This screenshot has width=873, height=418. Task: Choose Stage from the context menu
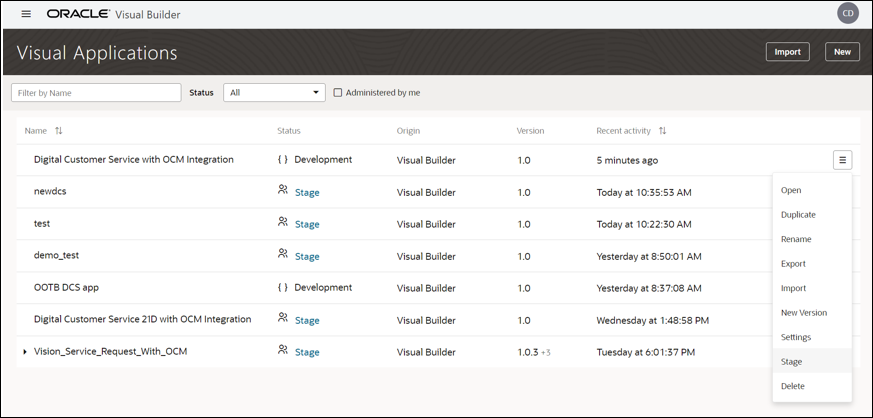click(812, 362)
